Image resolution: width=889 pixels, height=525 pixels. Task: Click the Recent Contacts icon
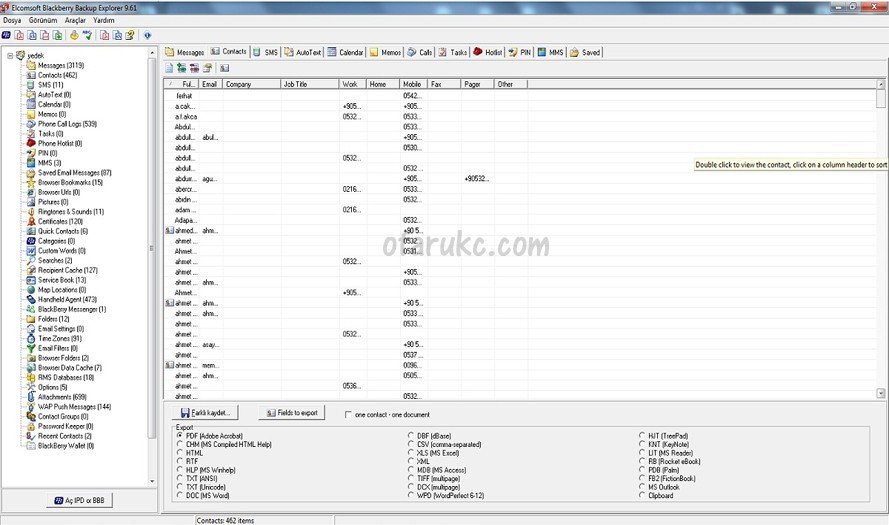(x=31, y=436)
